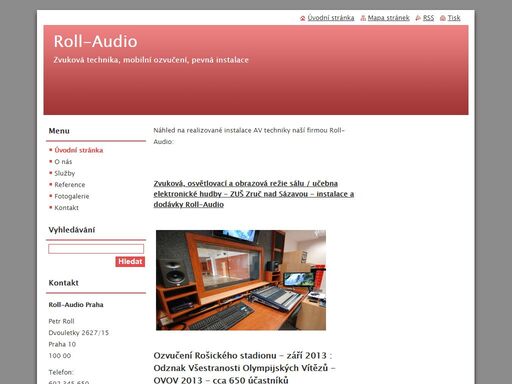512x384 pixels.
Task: Open the Fotogalerie menu item
Action: coord(72,196)
